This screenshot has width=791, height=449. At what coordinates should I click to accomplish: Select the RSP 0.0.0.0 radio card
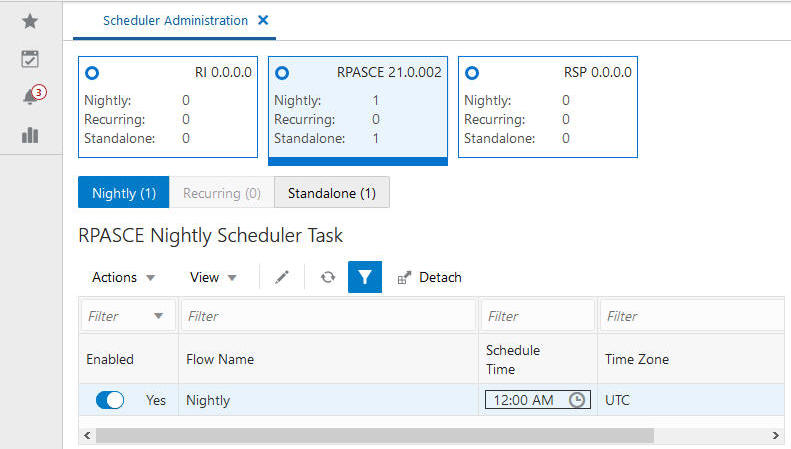pyautogui.click(x=473, y=73)
